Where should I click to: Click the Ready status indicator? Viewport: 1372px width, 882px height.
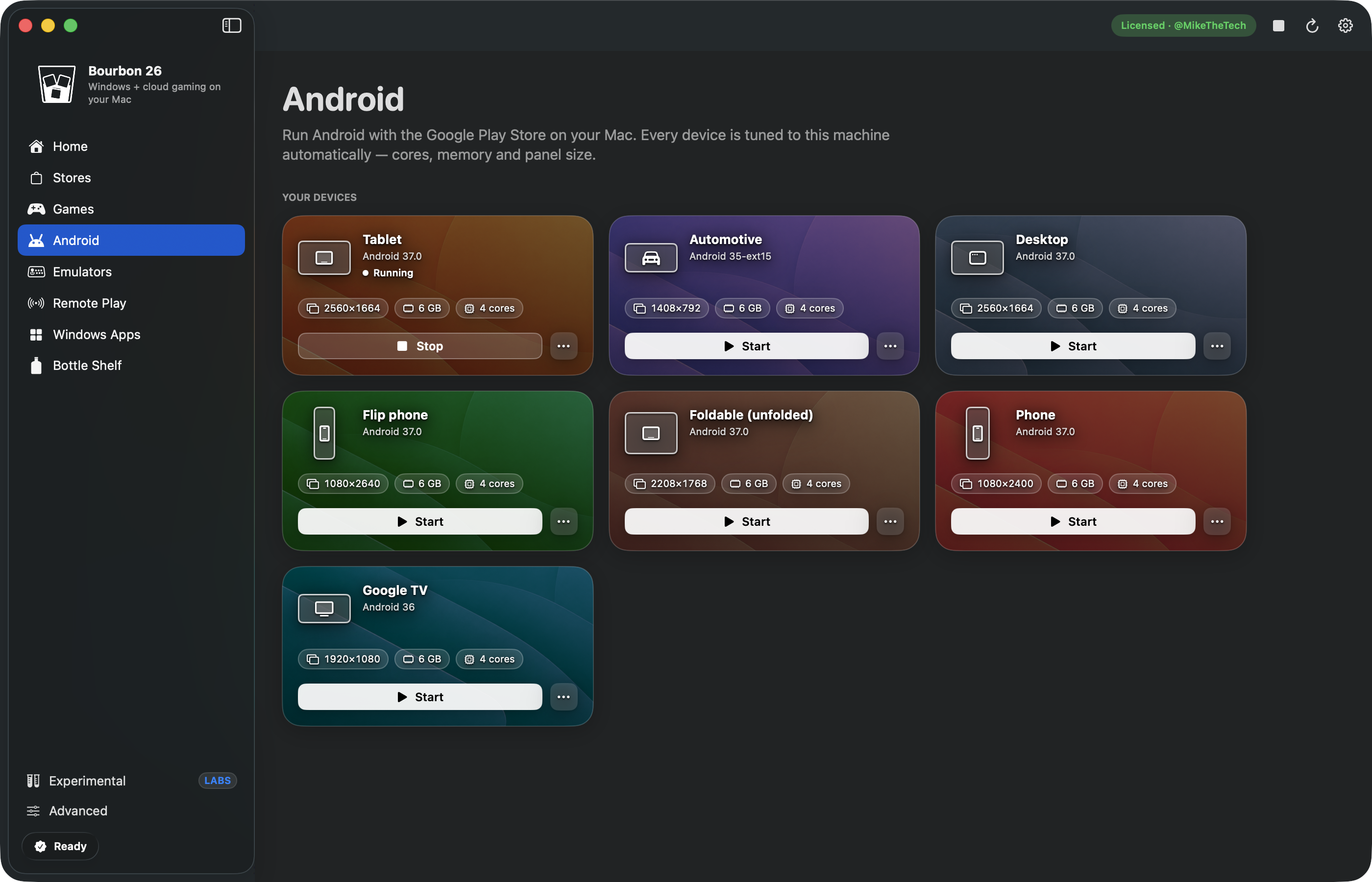click(60, 846)
